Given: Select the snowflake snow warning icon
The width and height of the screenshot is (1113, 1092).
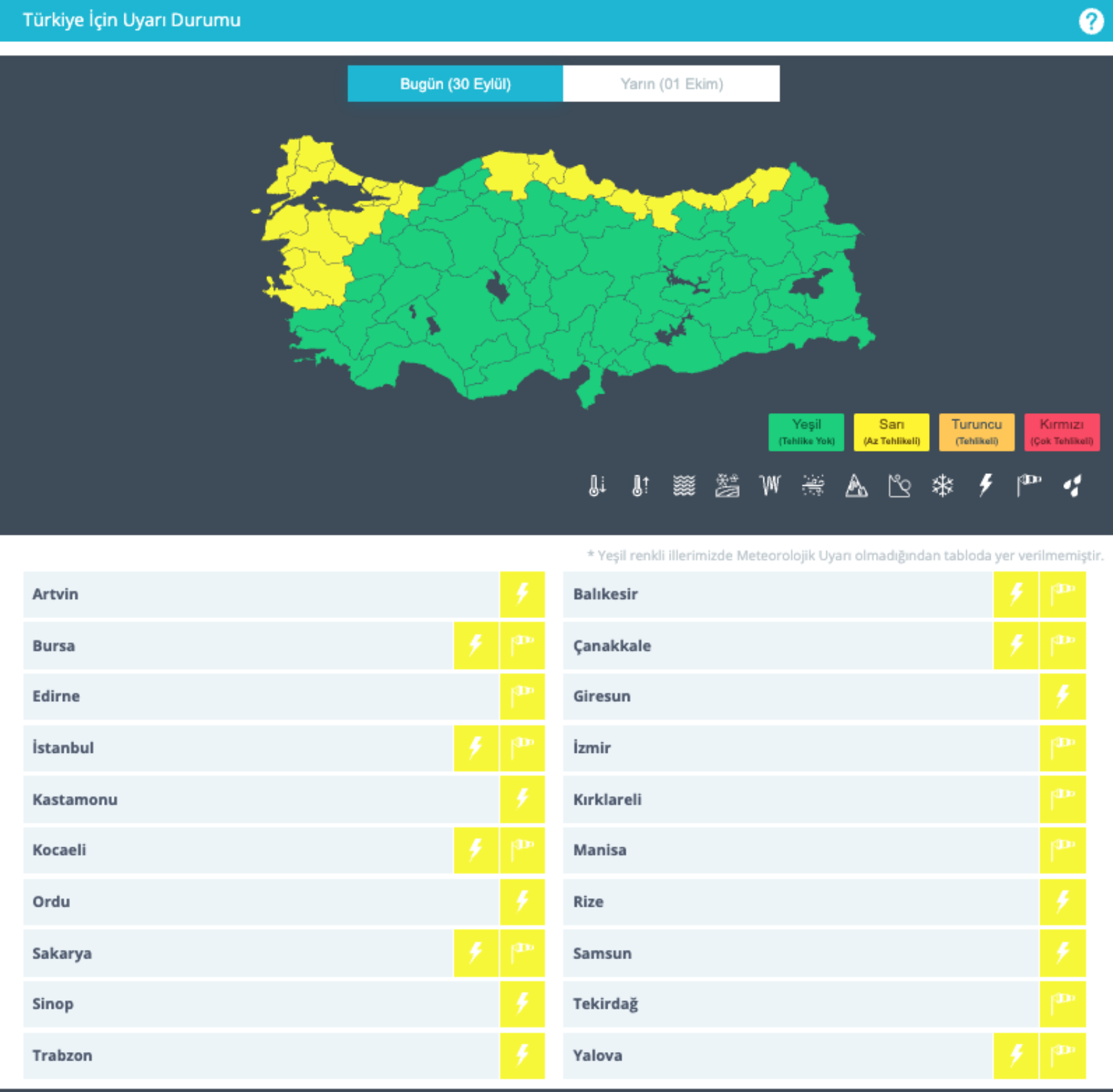Looking at the screenshot, I should coord(943,486).
